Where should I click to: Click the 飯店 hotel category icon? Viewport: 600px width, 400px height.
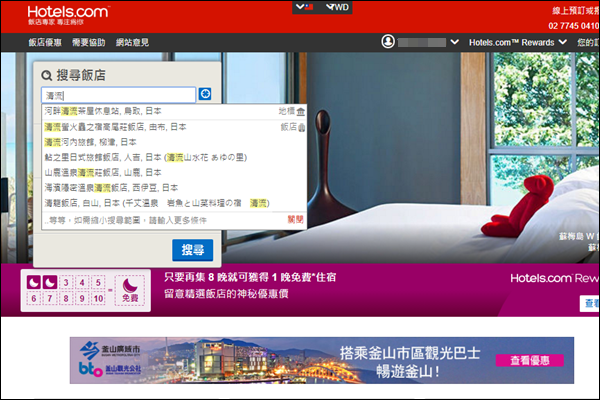[x=301, y=127]
